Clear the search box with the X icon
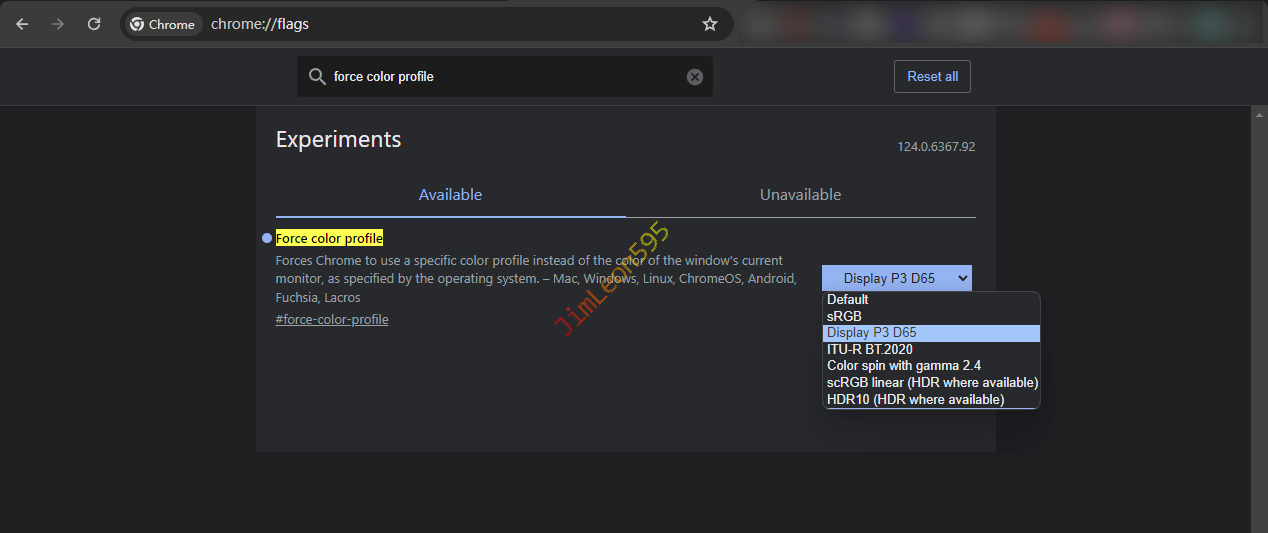The height and width of the screenshot is (533, 1268). pyautogui.click(x=695, y=77)
